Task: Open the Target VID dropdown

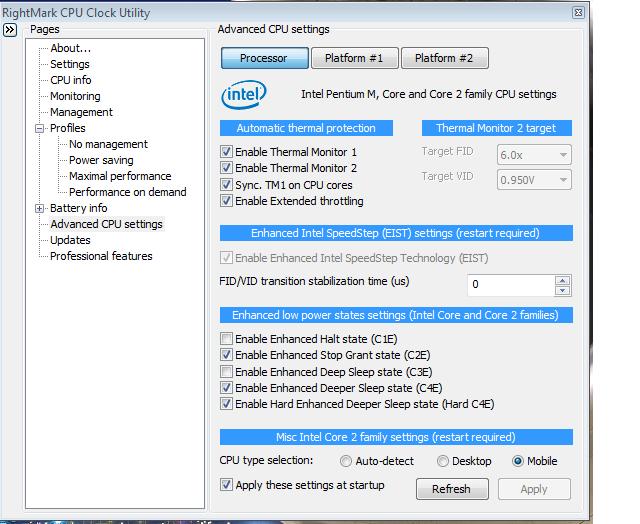Action: click(534, 180)
